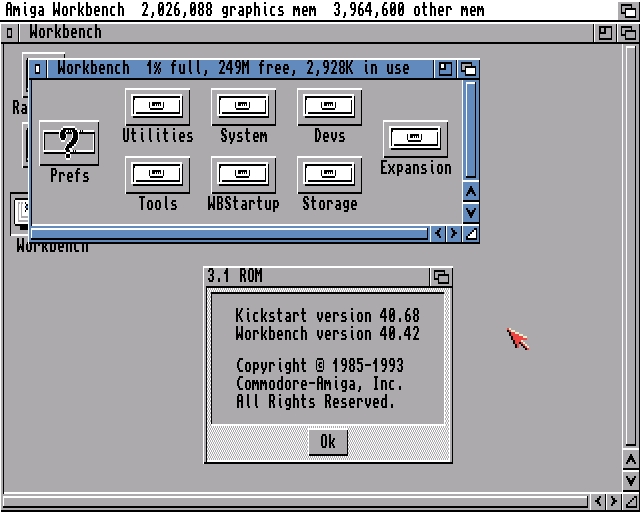
Task: Click depth gadget of the 3.1 ROM dialog
Action: (441, 277)
